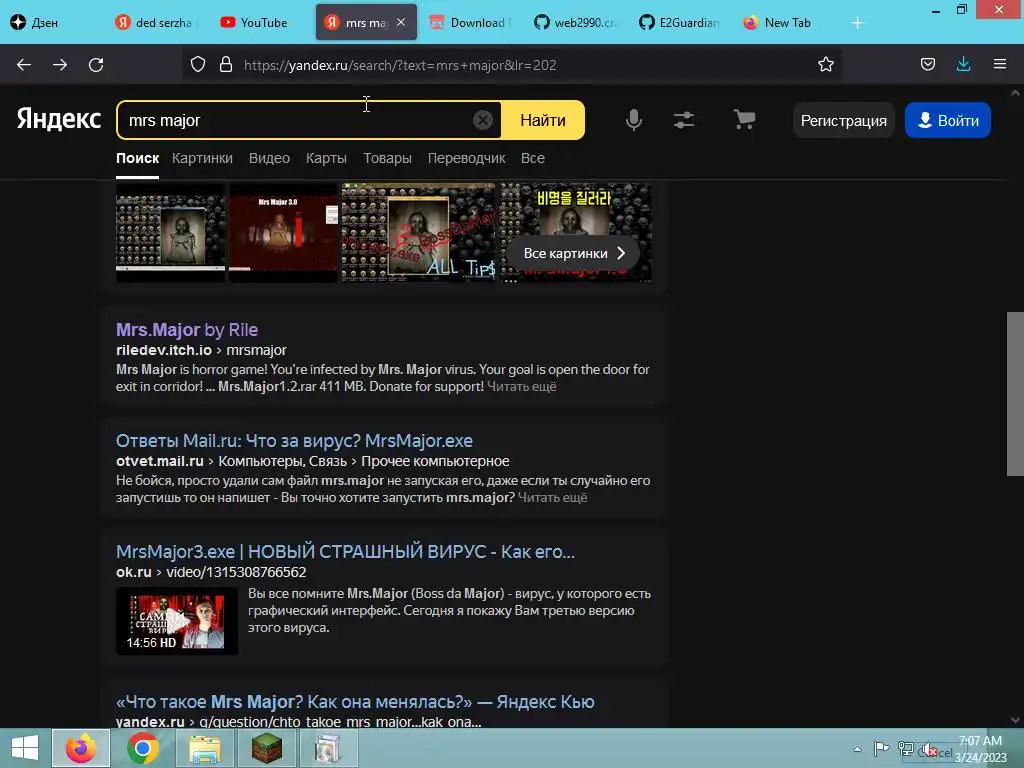
Task: Open Yandex search settings sliders icon
Action: pyautogui.click(x=684, y=120)
